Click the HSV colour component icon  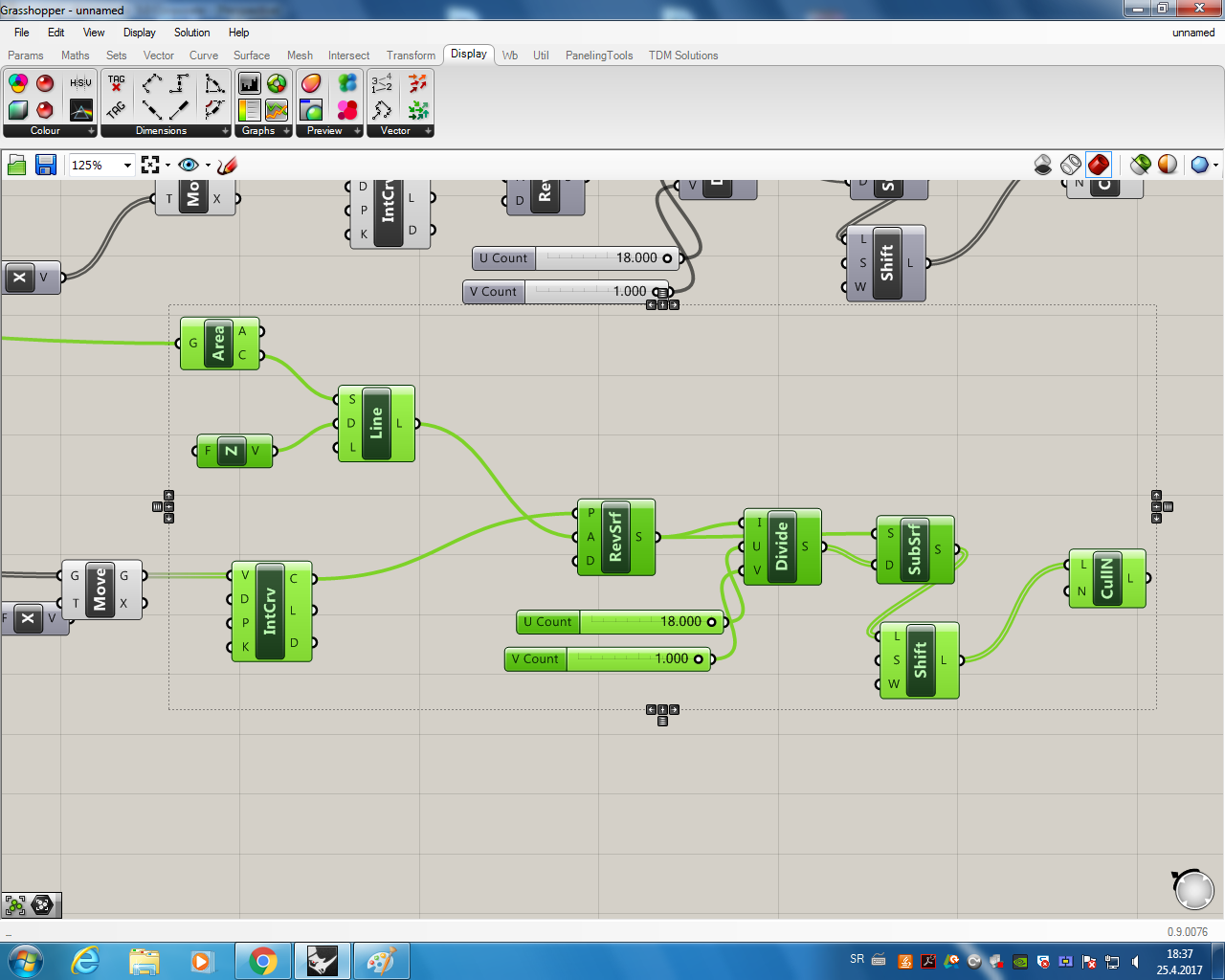pyautogui.click(x=81, y=83)
